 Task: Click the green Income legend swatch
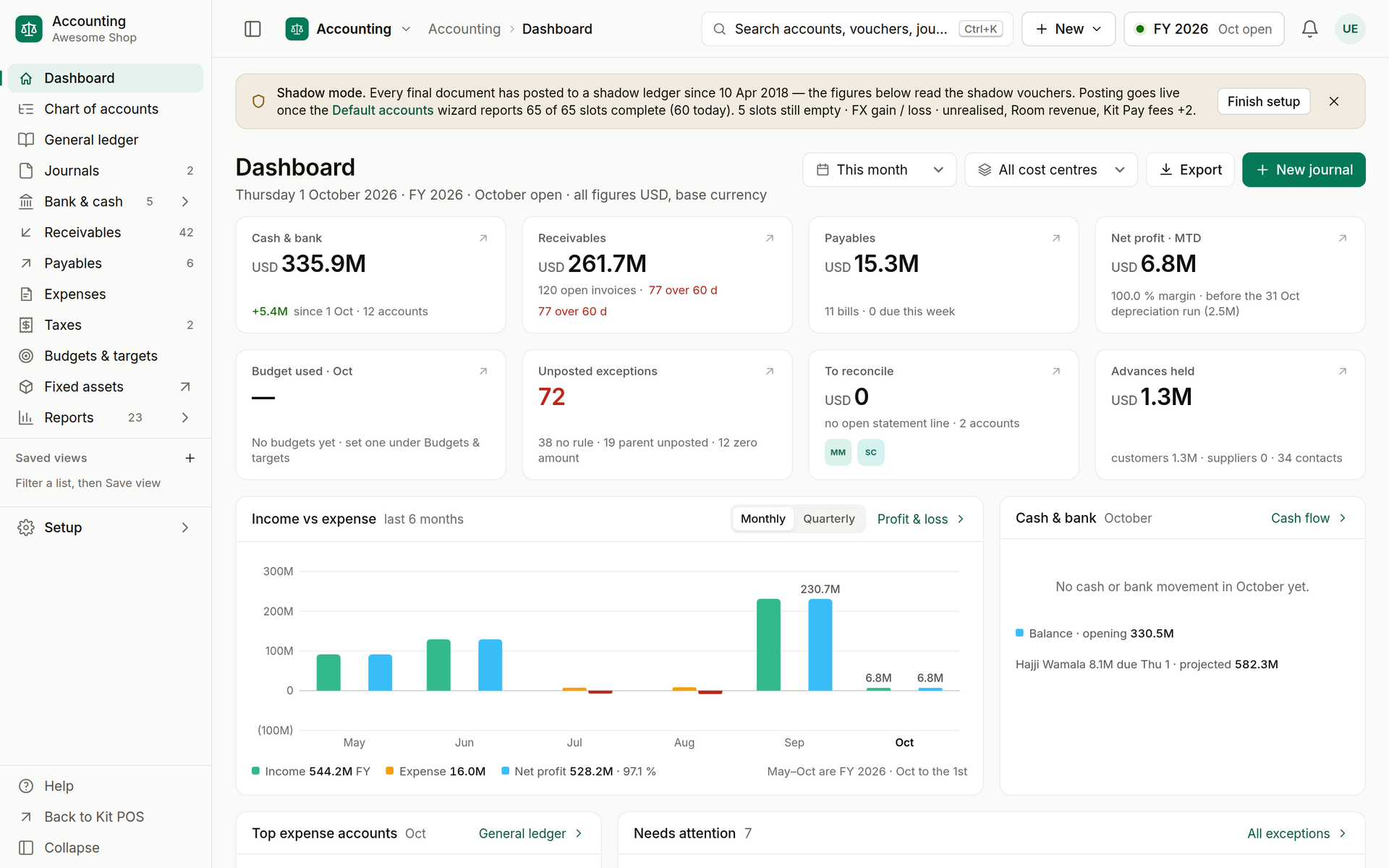(x=255, y=771)
